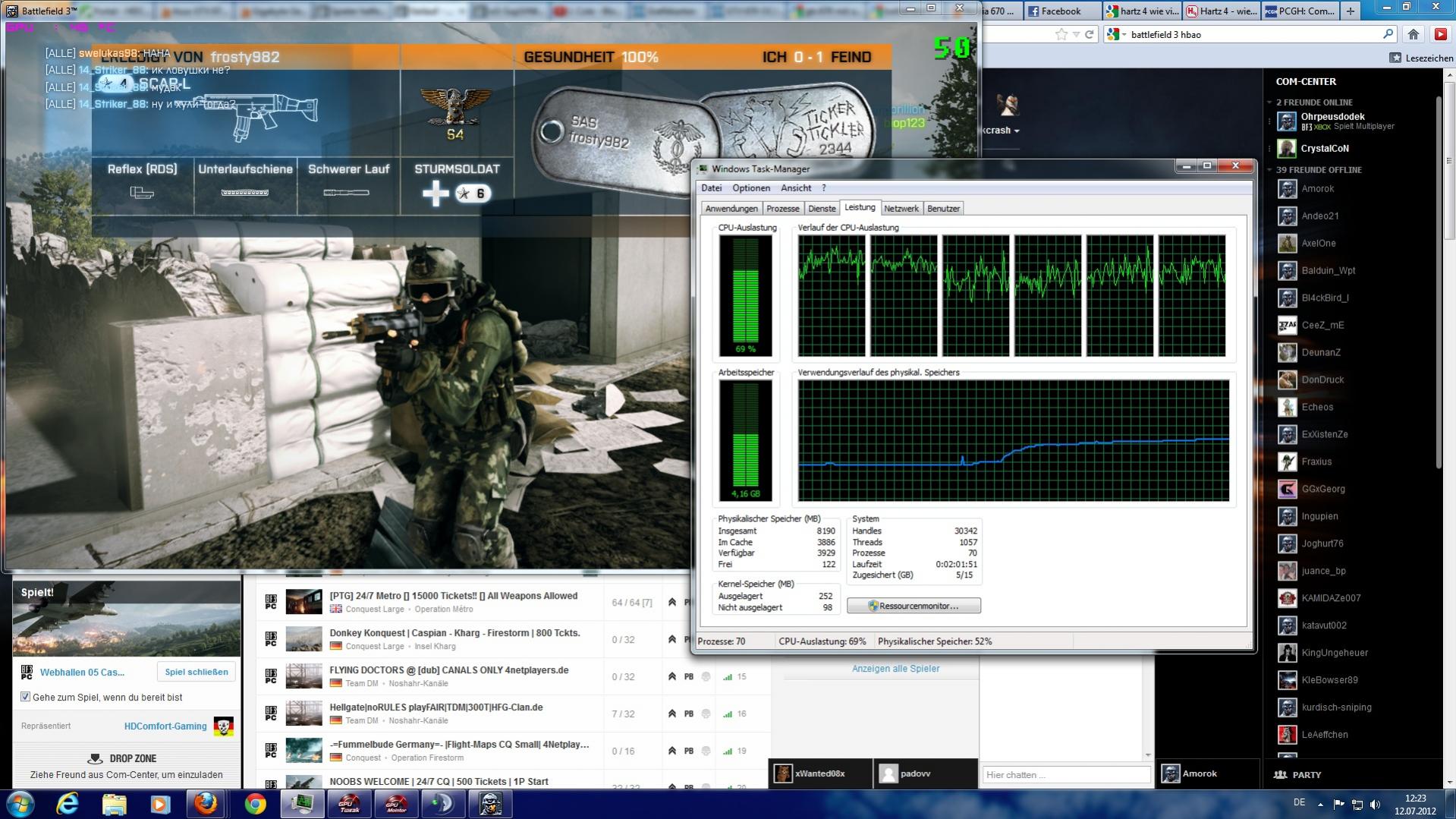Screen dimensions: 1456x819
Task: Click the Party icon in Com-Center
Action: click(1281, 775)
